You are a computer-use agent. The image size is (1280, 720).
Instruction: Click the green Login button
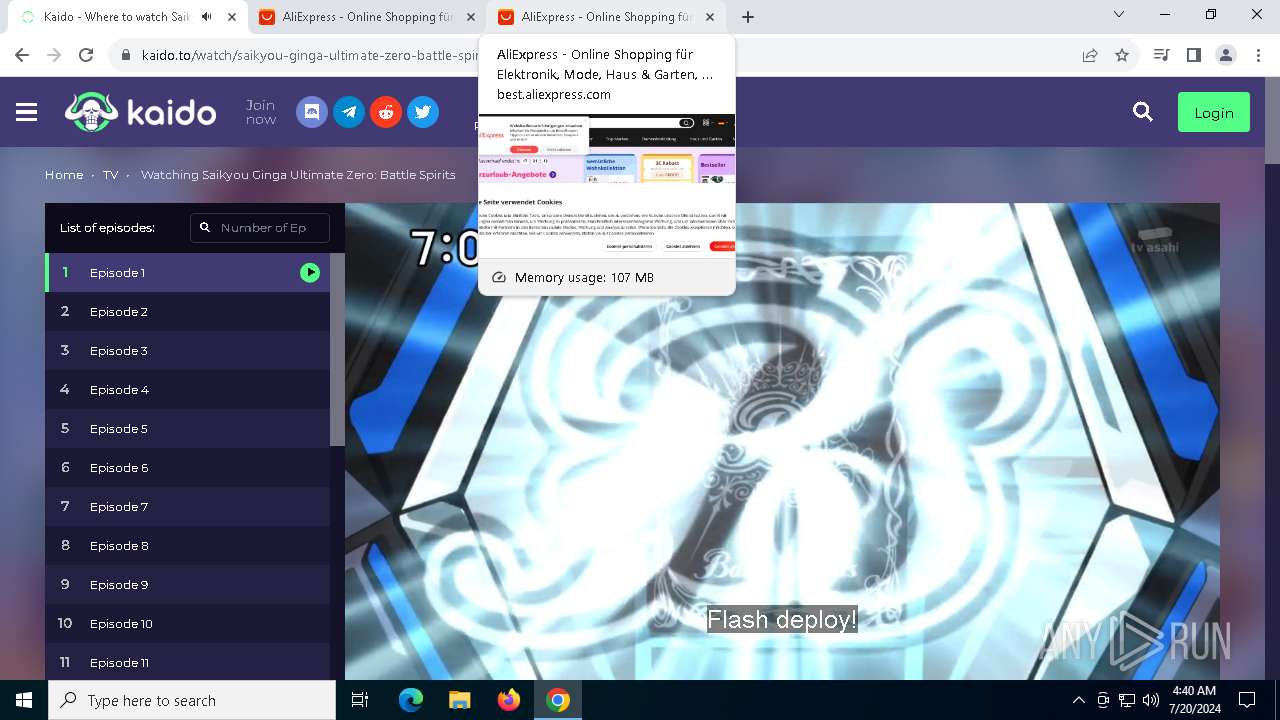(1214, 112)
